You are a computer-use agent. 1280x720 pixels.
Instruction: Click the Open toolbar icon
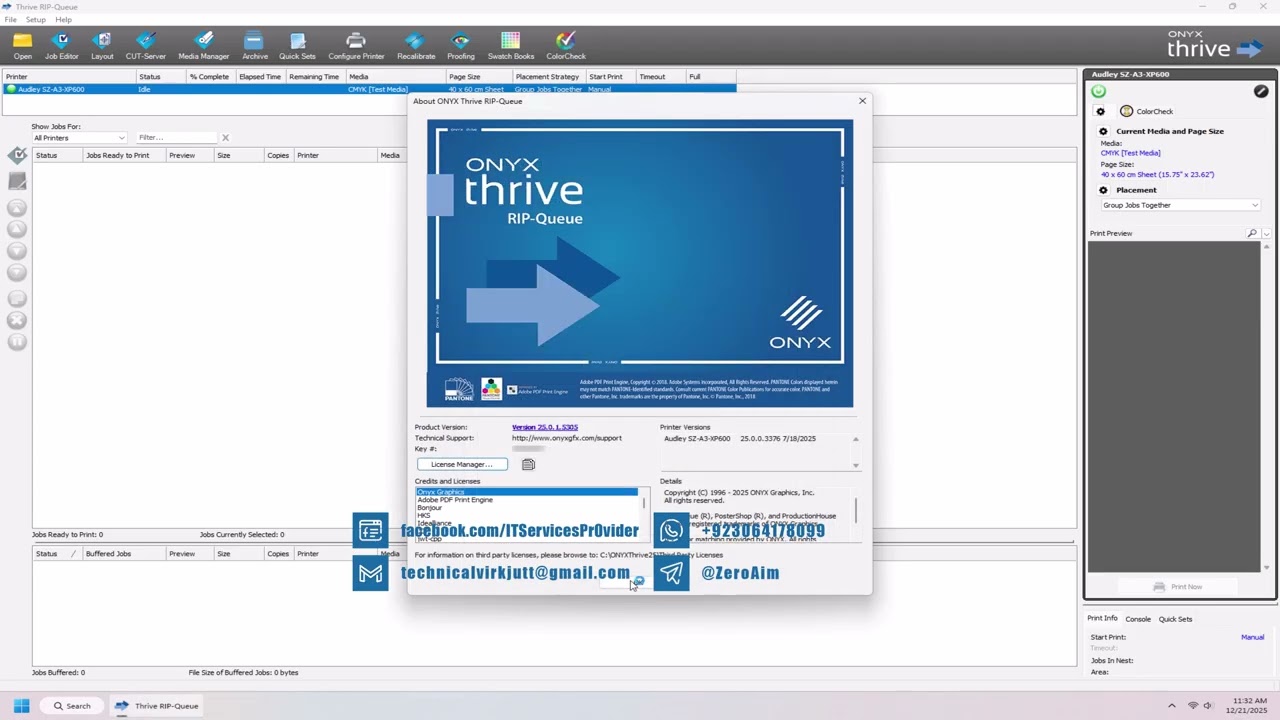click(x=22, y=46)
